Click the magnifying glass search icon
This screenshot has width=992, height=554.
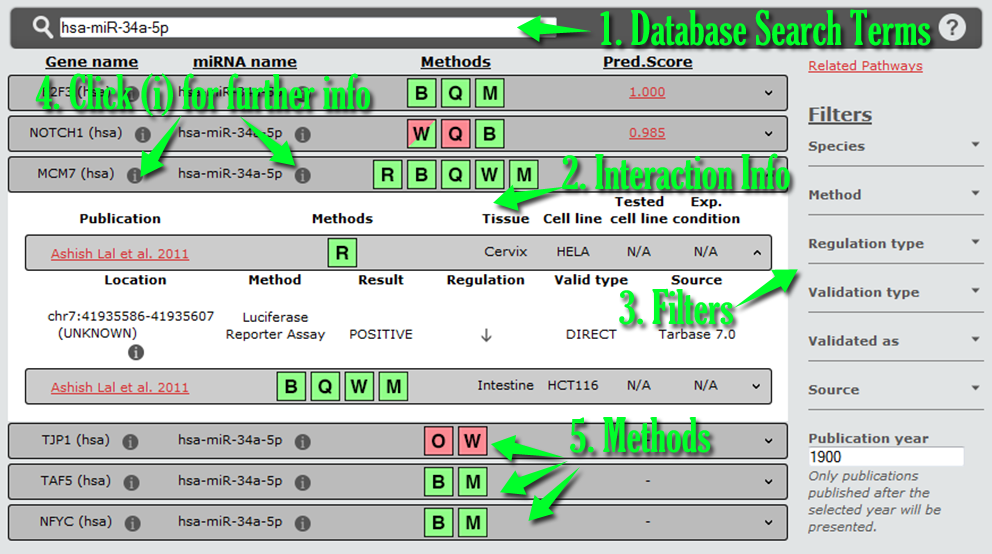click(41, 27)
